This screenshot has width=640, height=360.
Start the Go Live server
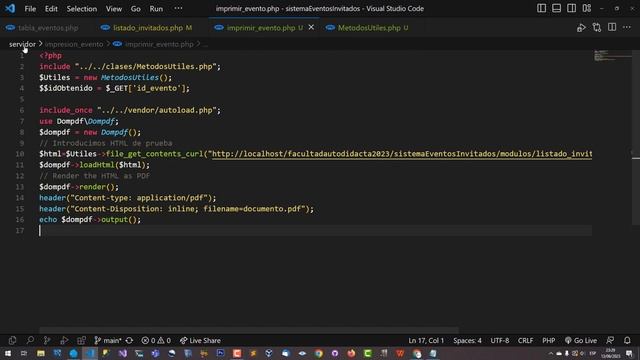(581, 340)
